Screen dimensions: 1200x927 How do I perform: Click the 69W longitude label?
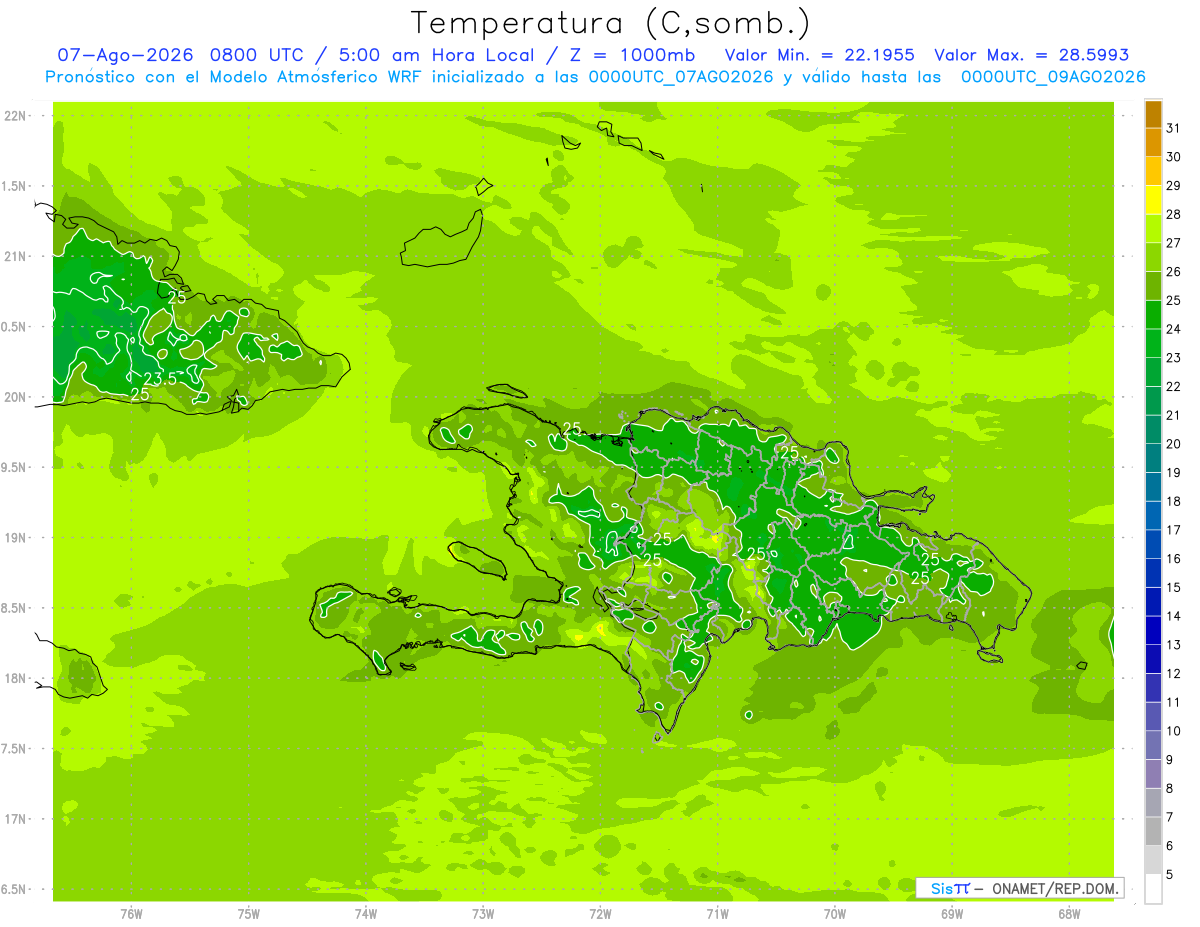(952, 913)
